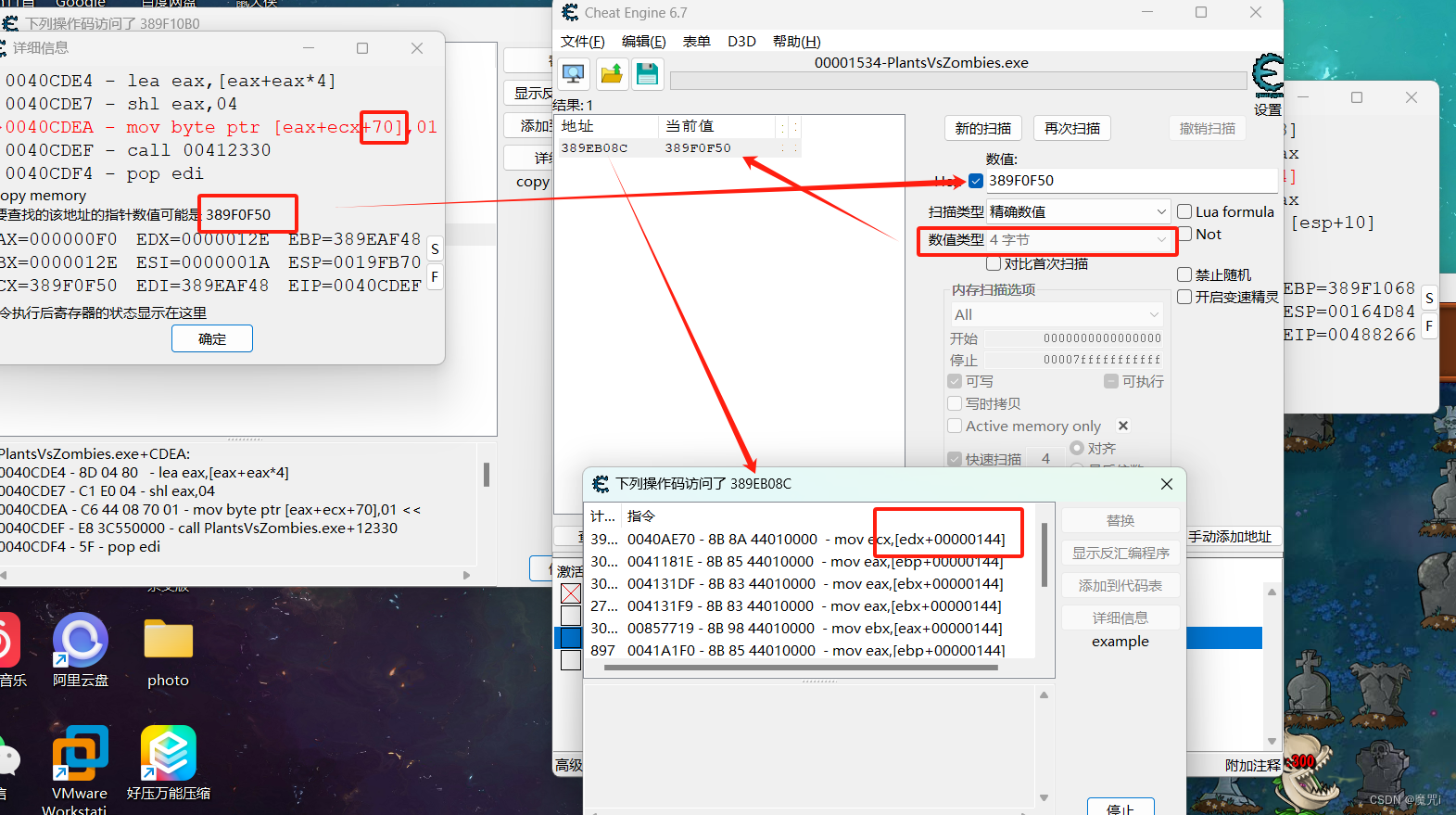Viewport: 1456px width, 815px height.
Task: Click the 替换 button
Action: coord(1120,520)
